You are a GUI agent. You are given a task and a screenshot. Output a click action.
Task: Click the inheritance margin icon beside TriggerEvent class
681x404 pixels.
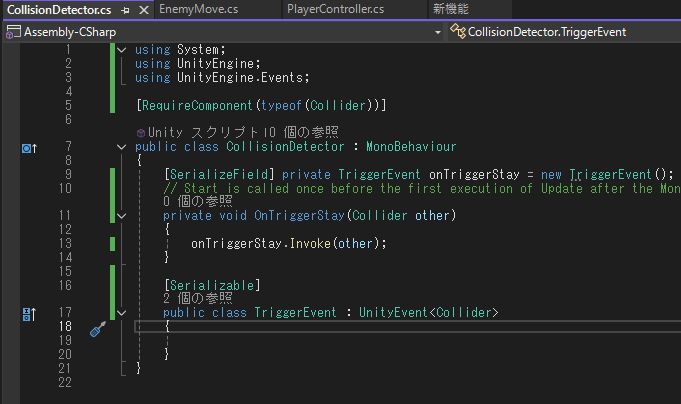28,314
